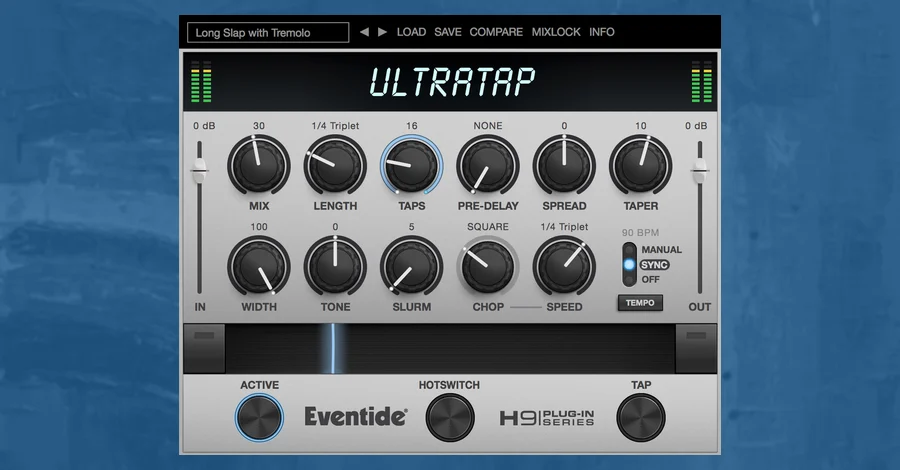Image resolution: width=900 pixels, height=470 pixels.
Task: Click SLURM value 5
Action: coord(412,227)
